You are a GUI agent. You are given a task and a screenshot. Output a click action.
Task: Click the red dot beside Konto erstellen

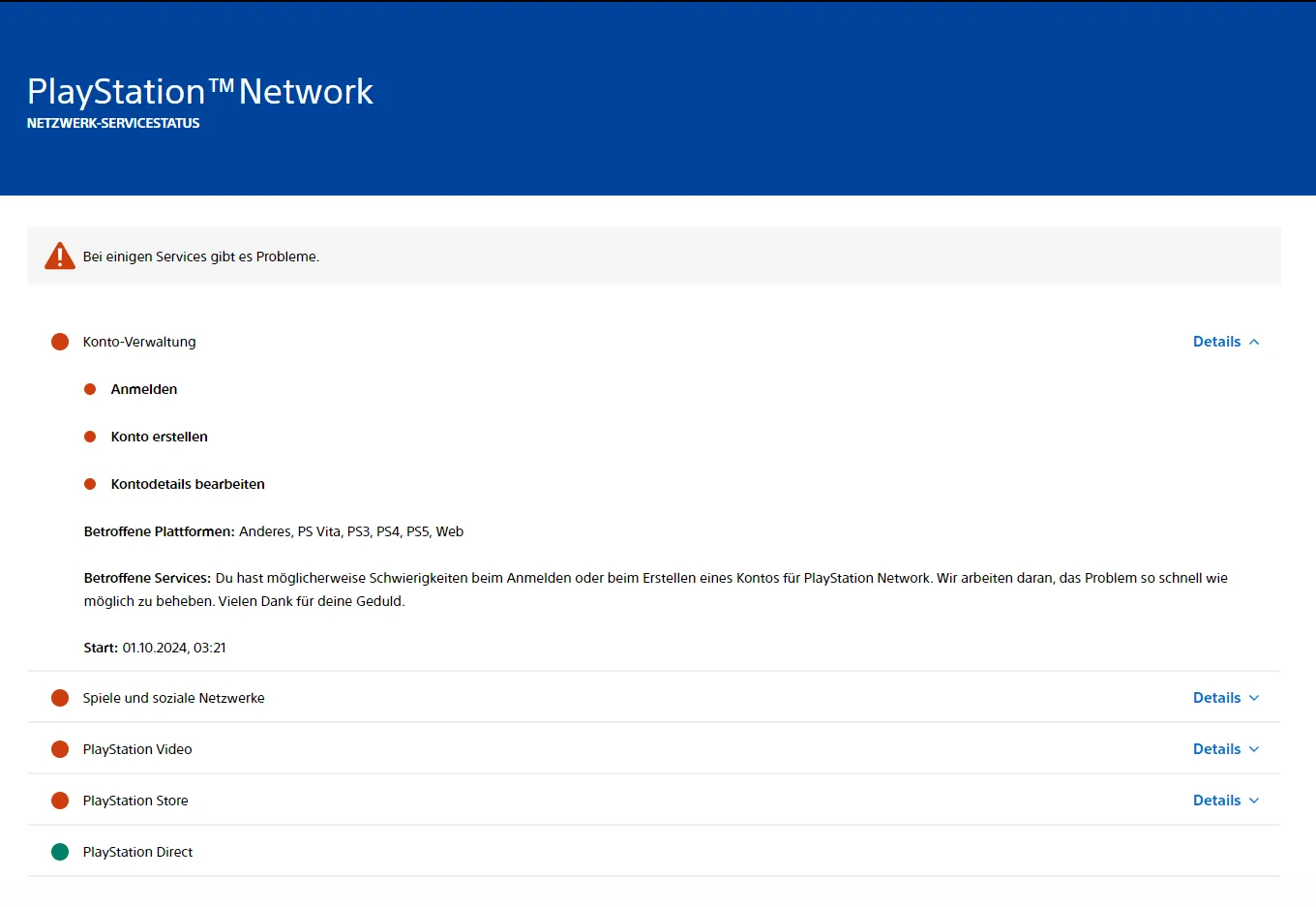(89, 436)
